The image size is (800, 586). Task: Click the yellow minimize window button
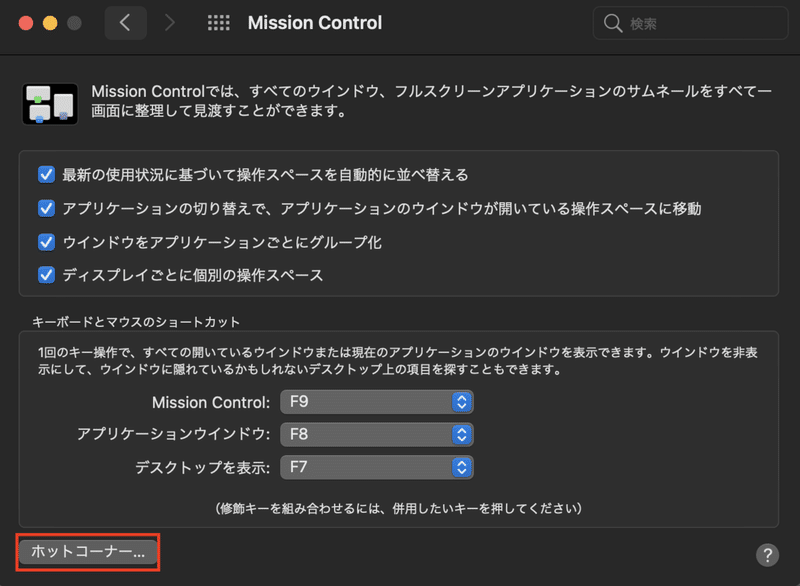point(50,23)
